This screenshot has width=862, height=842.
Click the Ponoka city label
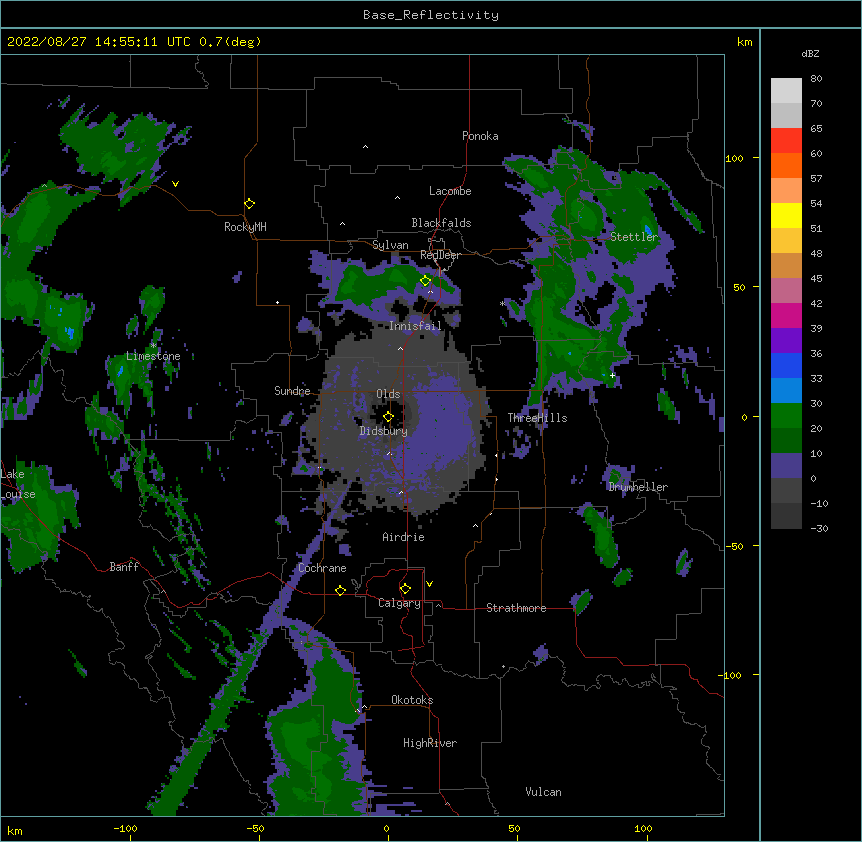480,136
